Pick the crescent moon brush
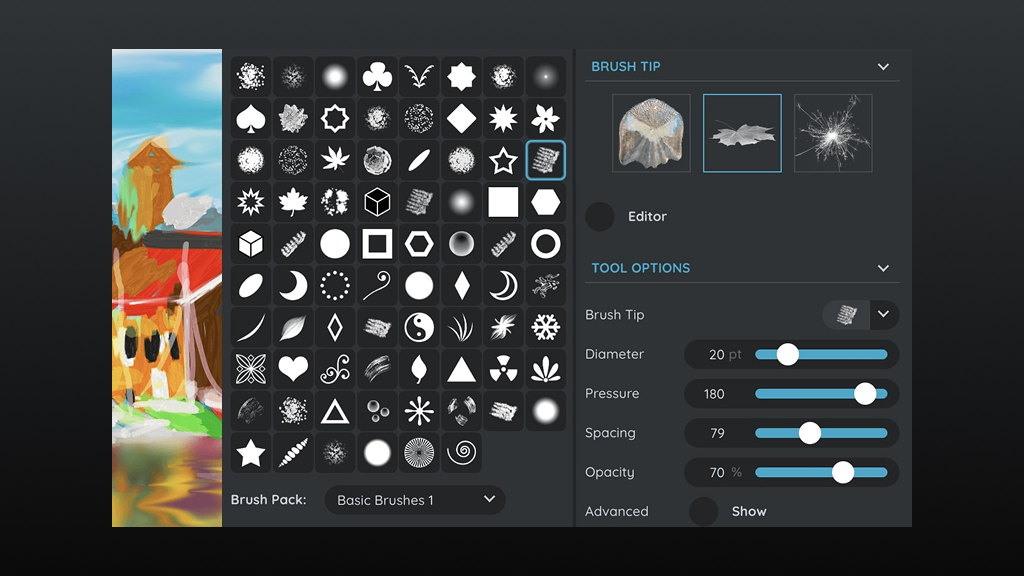 click(292, 286)
